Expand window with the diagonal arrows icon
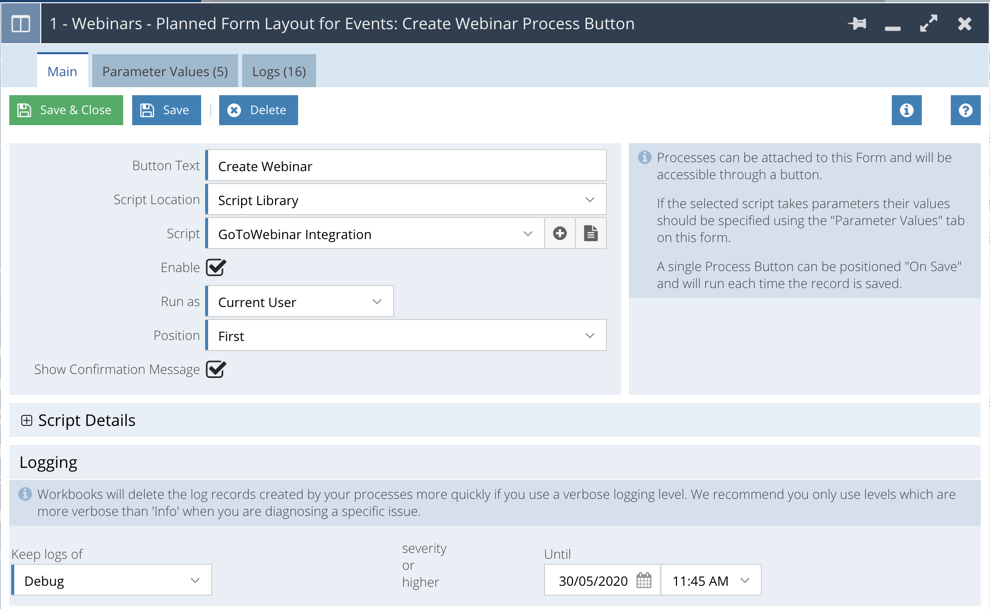Viewport: 990px width, 609px height. tap(929, 23)
